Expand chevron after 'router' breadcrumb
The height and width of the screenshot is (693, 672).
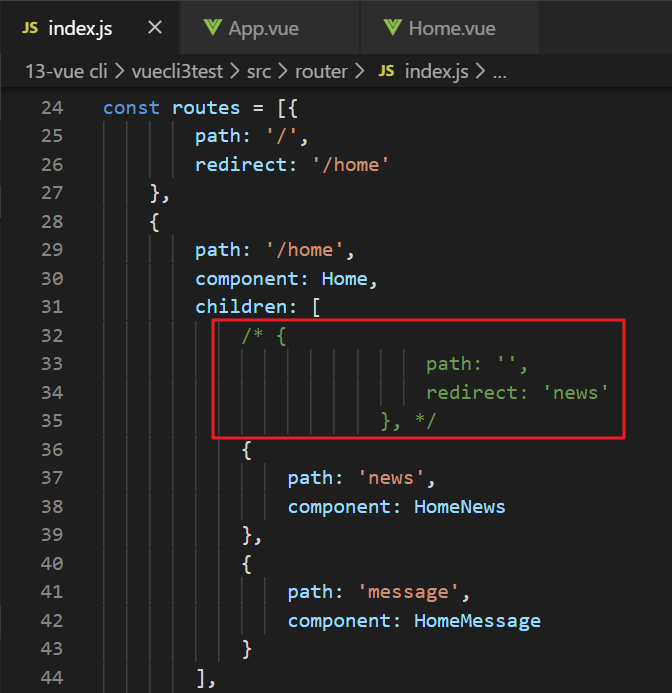click(x=359, y=71)
